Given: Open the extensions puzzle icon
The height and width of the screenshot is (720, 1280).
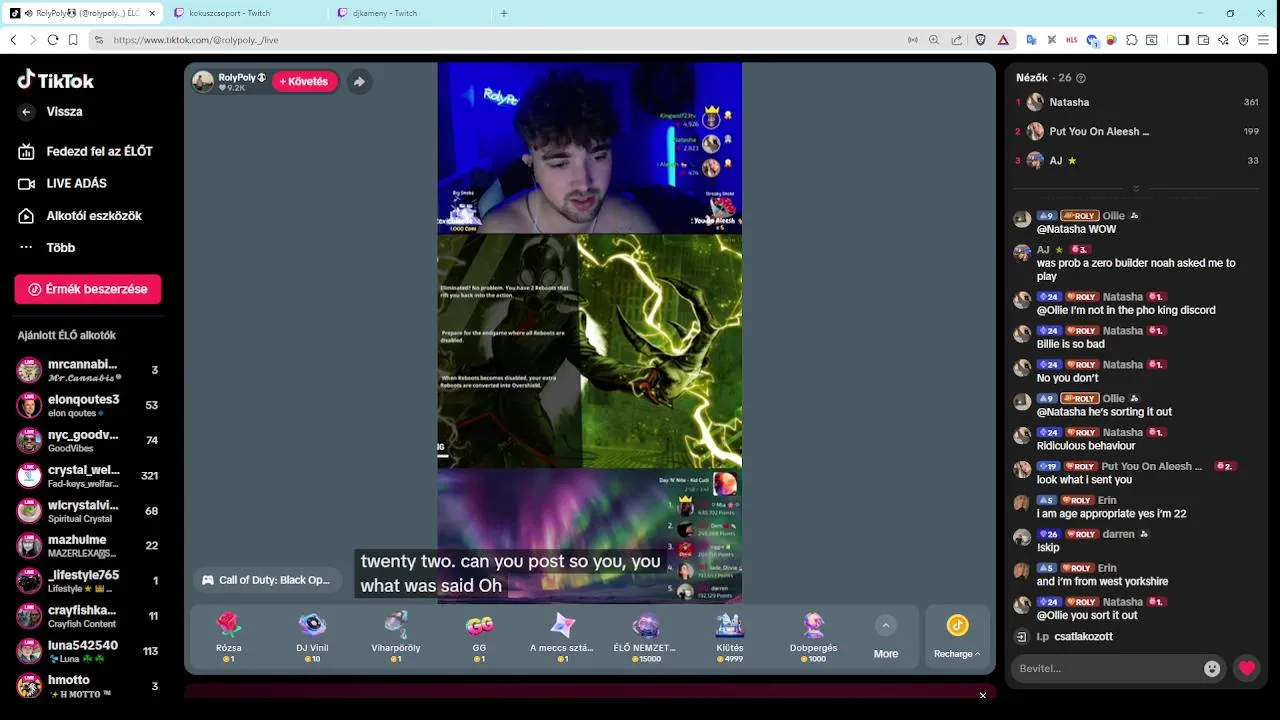Looking at the screenshot, I should pyautogui.click(x=1132, y=40).
